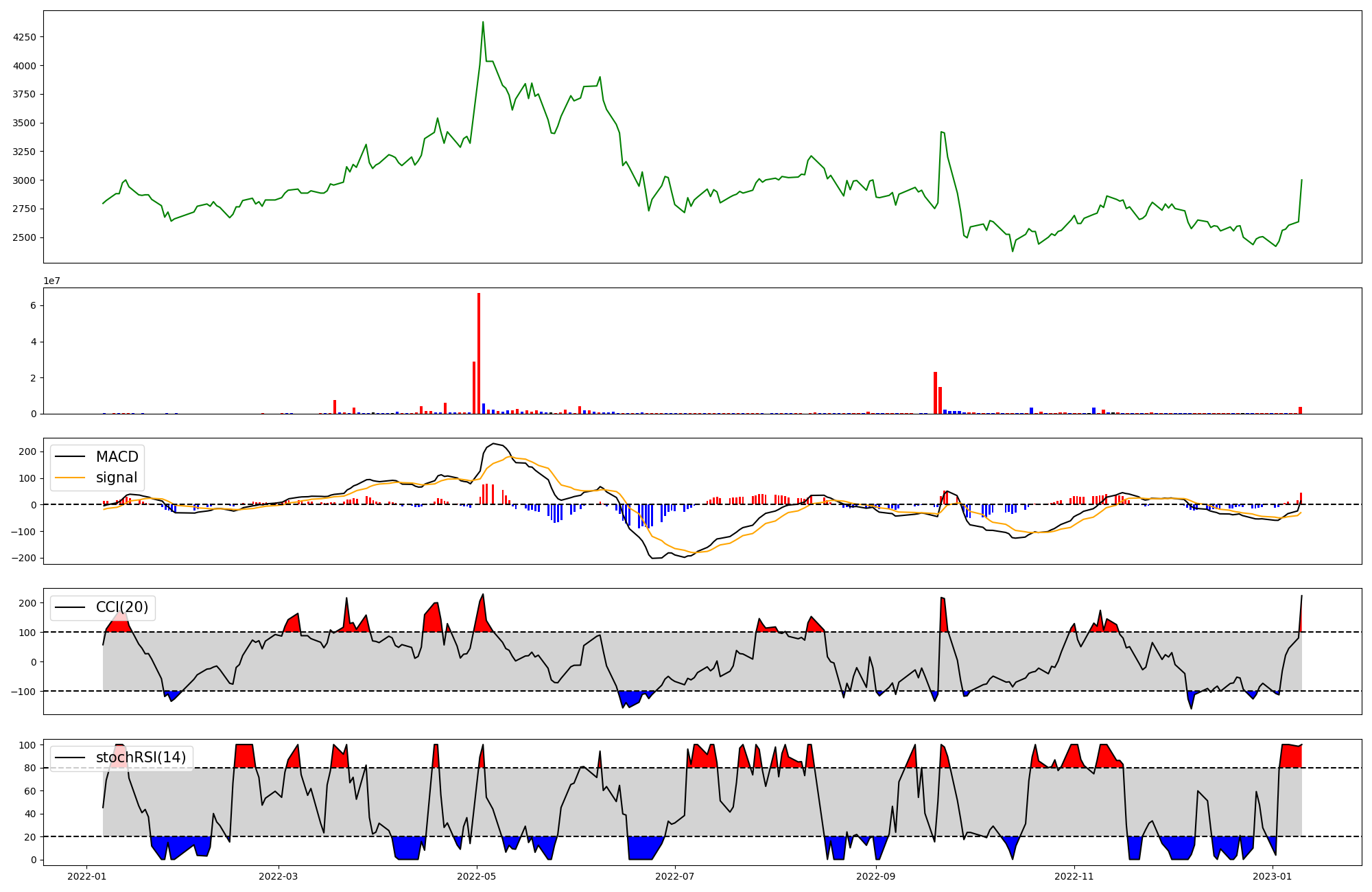
Task: Click the 4000 price axis tick label
Action: (x=25, y=66)
